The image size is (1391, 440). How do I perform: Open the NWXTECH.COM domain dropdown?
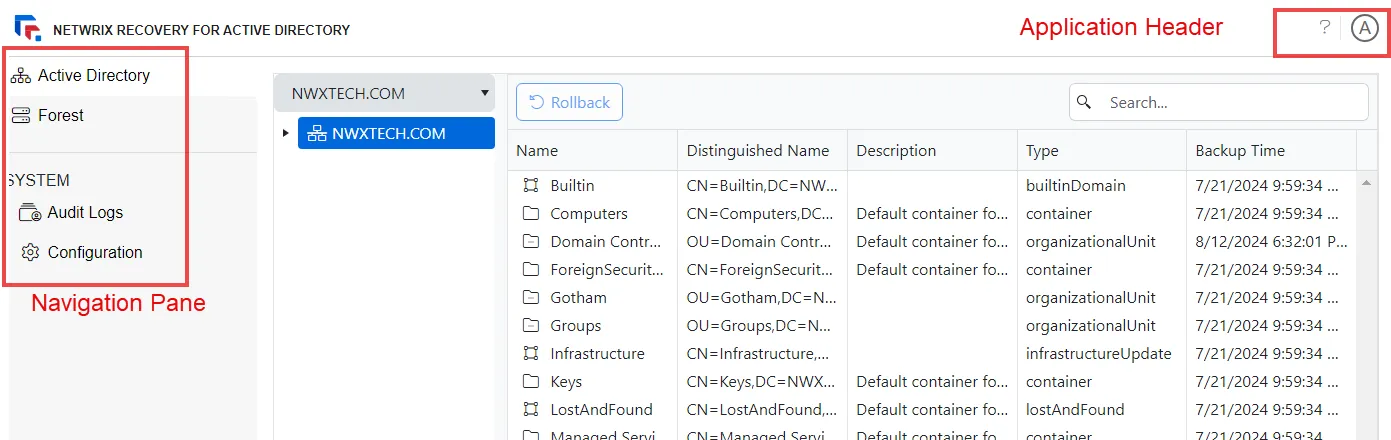click(x=385, y=93)
